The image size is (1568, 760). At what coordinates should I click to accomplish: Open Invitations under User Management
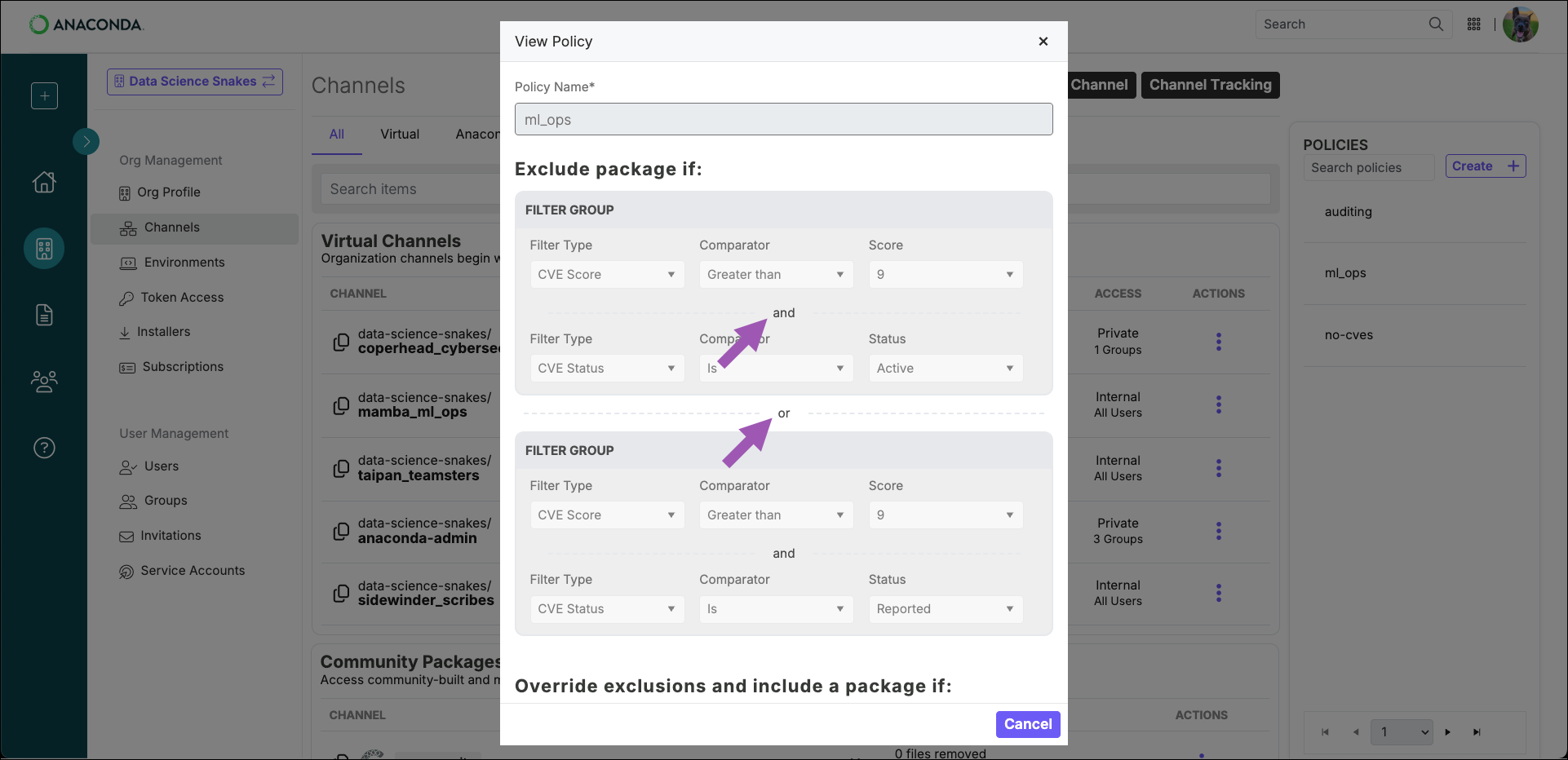[x=160, y=536]
